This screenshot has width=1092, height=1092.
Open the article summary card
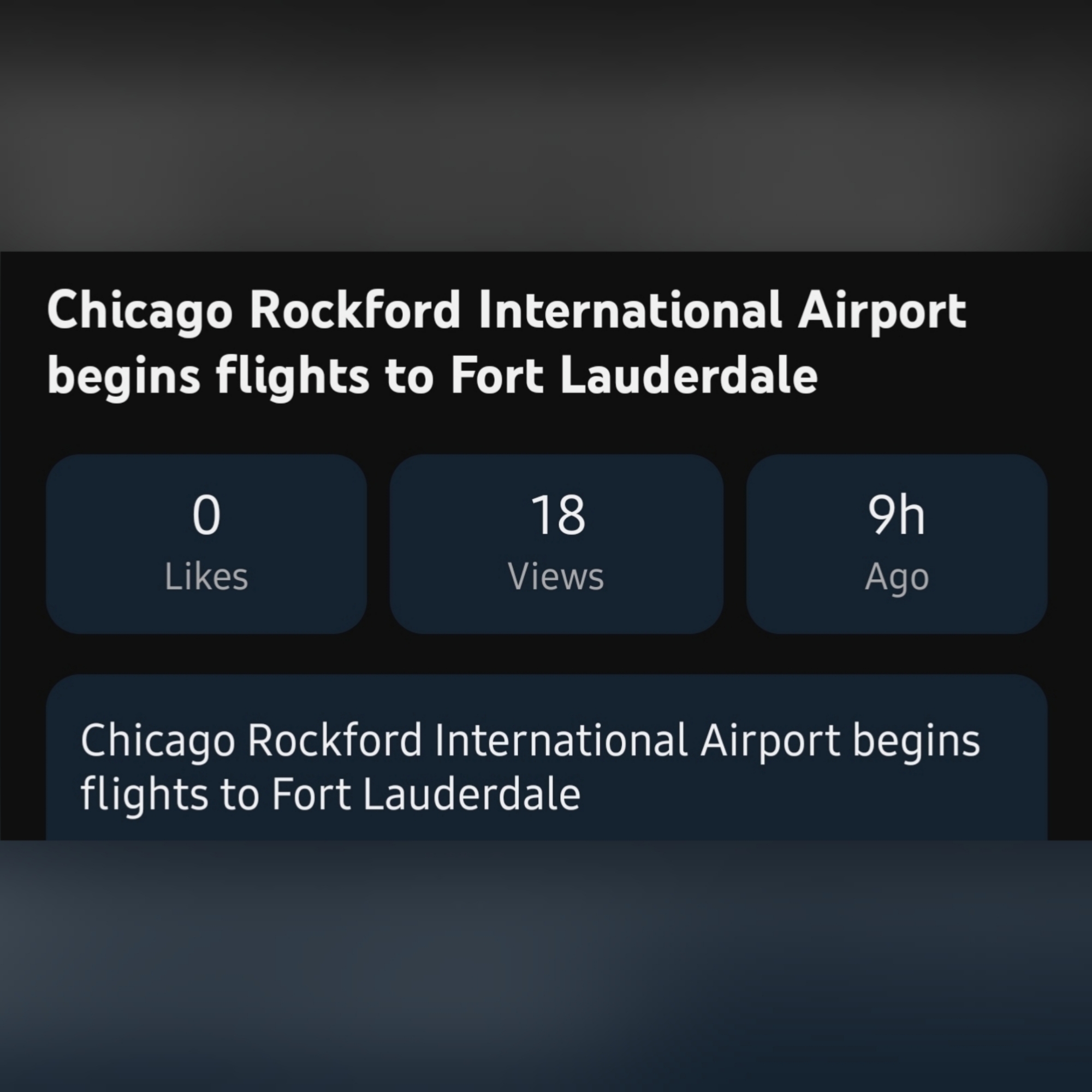pyautogui.click(x=546, y=756)
